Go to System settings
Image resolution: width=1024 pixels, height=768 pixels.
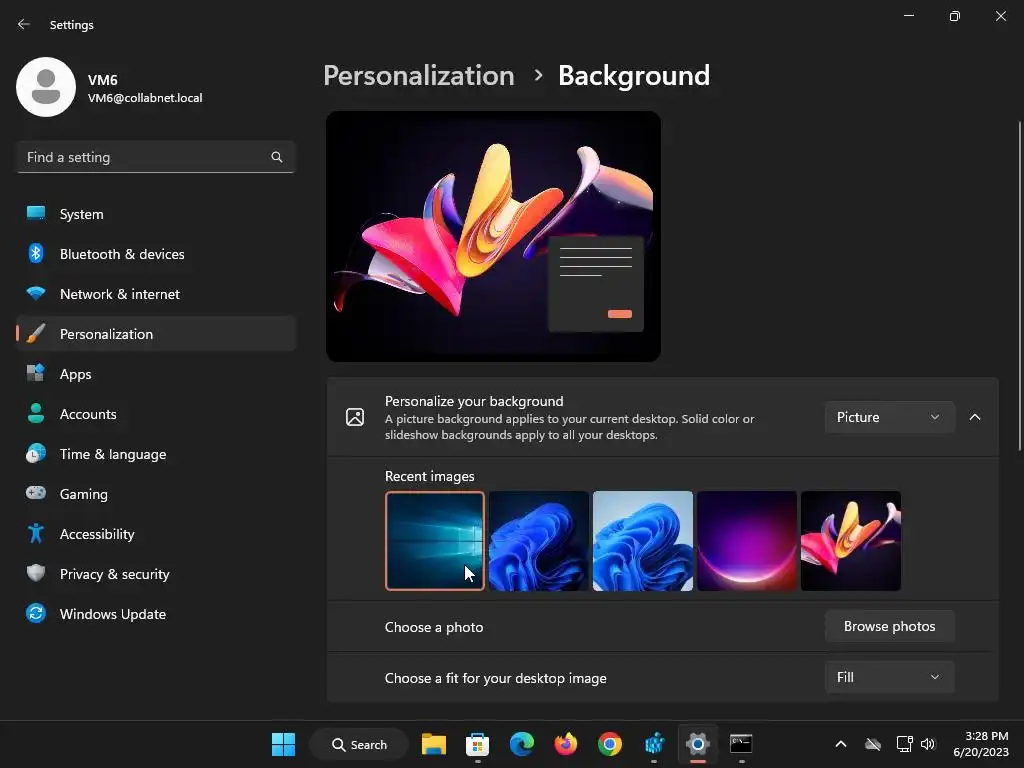(156, 214)
